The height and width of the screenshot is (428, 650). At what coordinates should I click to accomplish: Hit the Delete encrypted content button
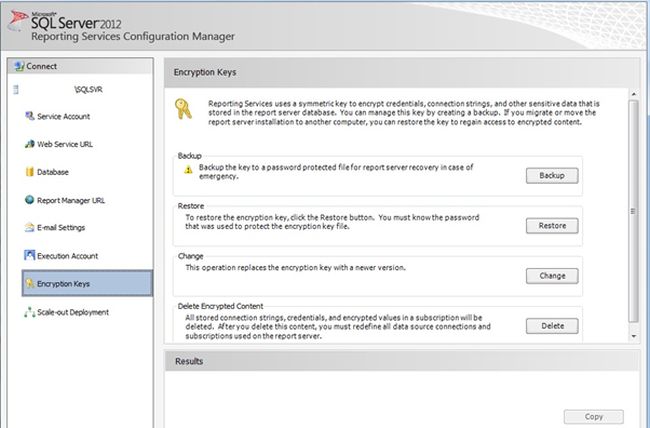(552, 326)
